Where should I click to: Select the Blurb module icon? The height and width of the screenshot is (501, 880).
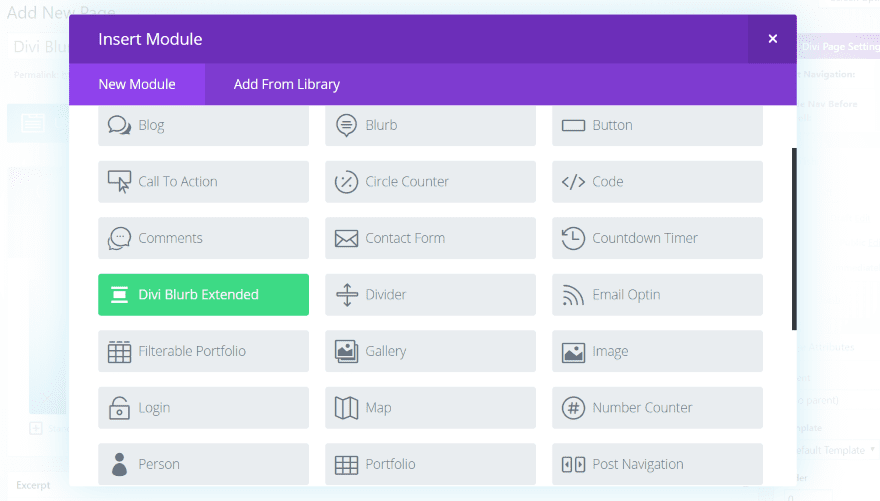[347, 125]
